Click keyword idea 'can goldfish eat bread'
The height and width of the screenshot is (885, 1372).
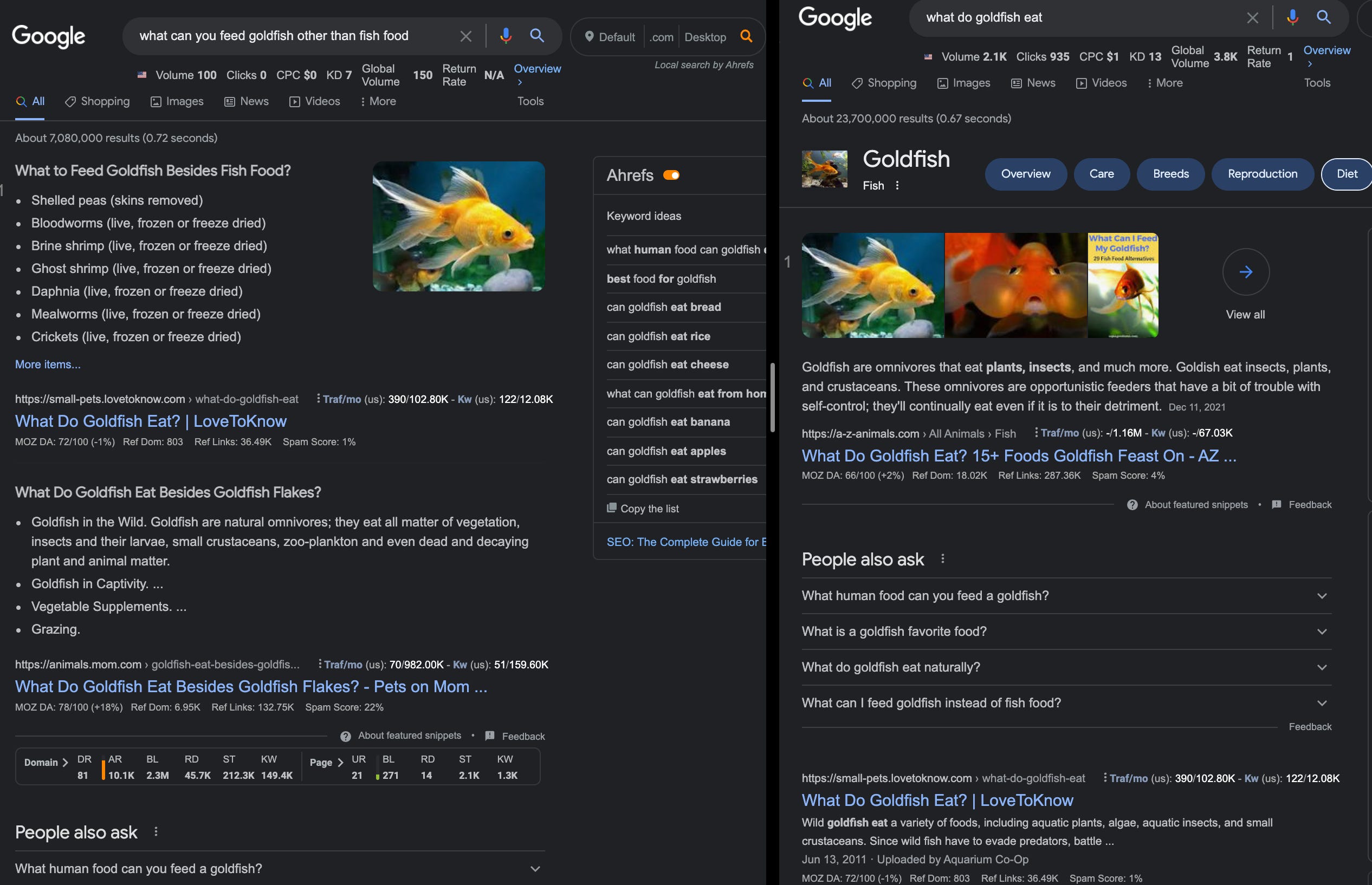pos(664,307)
